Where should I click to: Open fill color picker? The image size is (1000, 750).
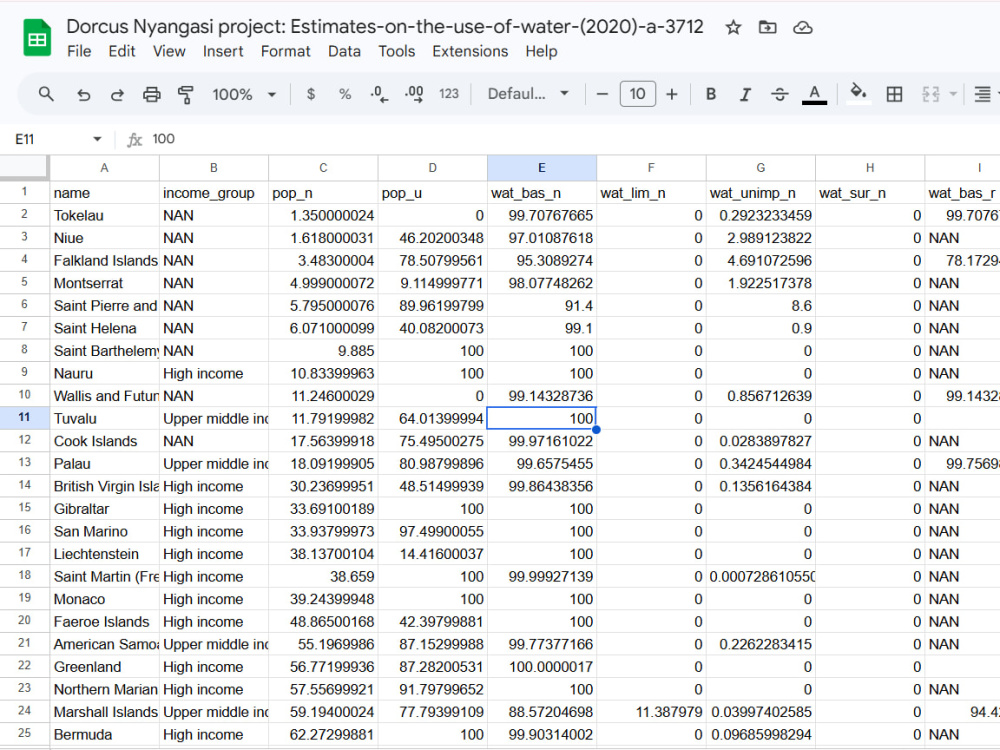pos(858,94)
